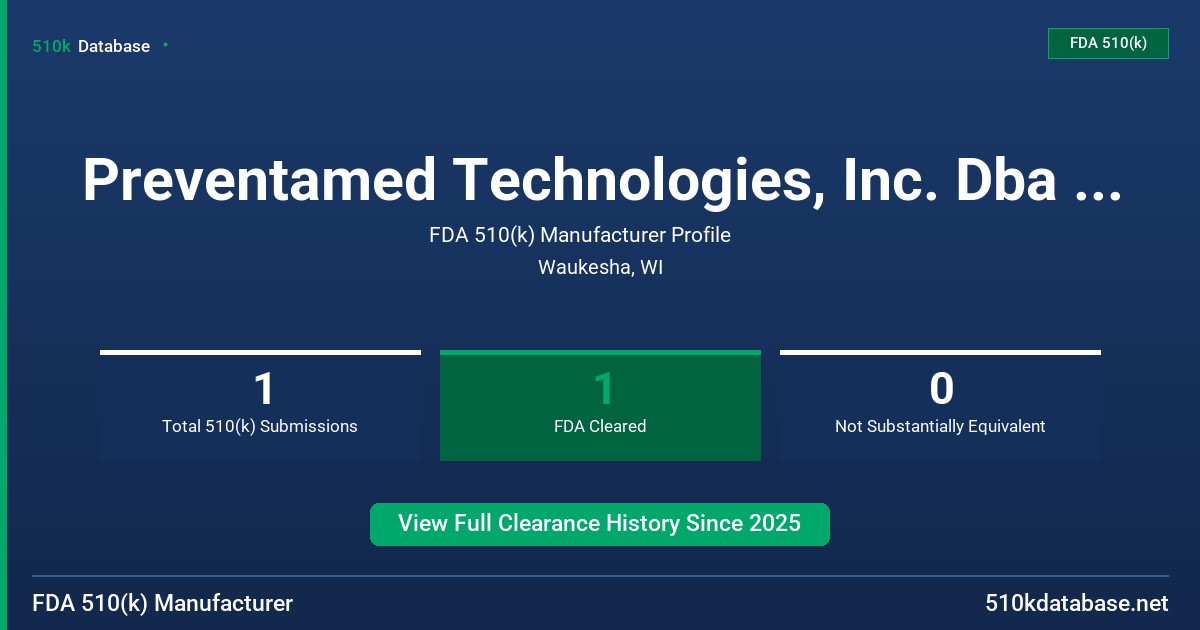This screenshot has width=1200, height=630.
Task: Click the FDA 510(k) Manufacturer Profile subtitle
Action: (x=580, y=236)
